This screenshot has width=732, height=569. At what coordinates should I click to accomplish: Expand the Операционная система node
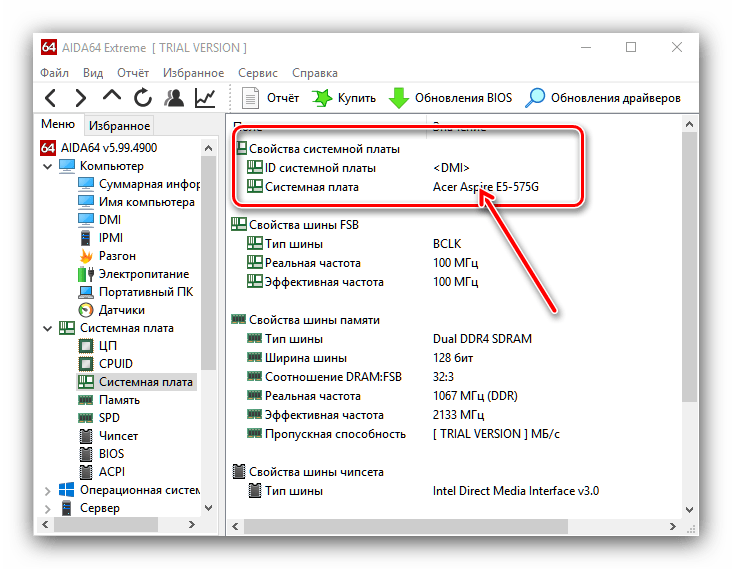[47, 491]
